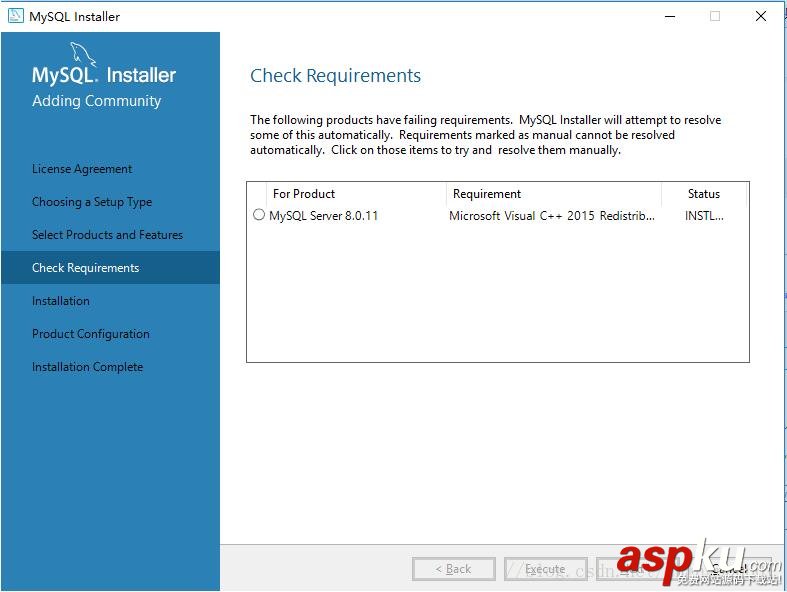Click the Microsoft Visual C++ 2015 Redistrib... requirement
Screen dimensions: 787x592
(552, 215)
